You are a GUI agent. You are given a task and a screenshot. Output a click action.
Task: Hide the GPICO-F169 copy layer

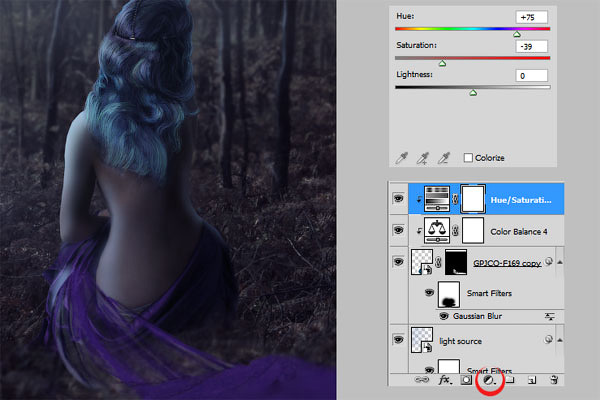398,262
